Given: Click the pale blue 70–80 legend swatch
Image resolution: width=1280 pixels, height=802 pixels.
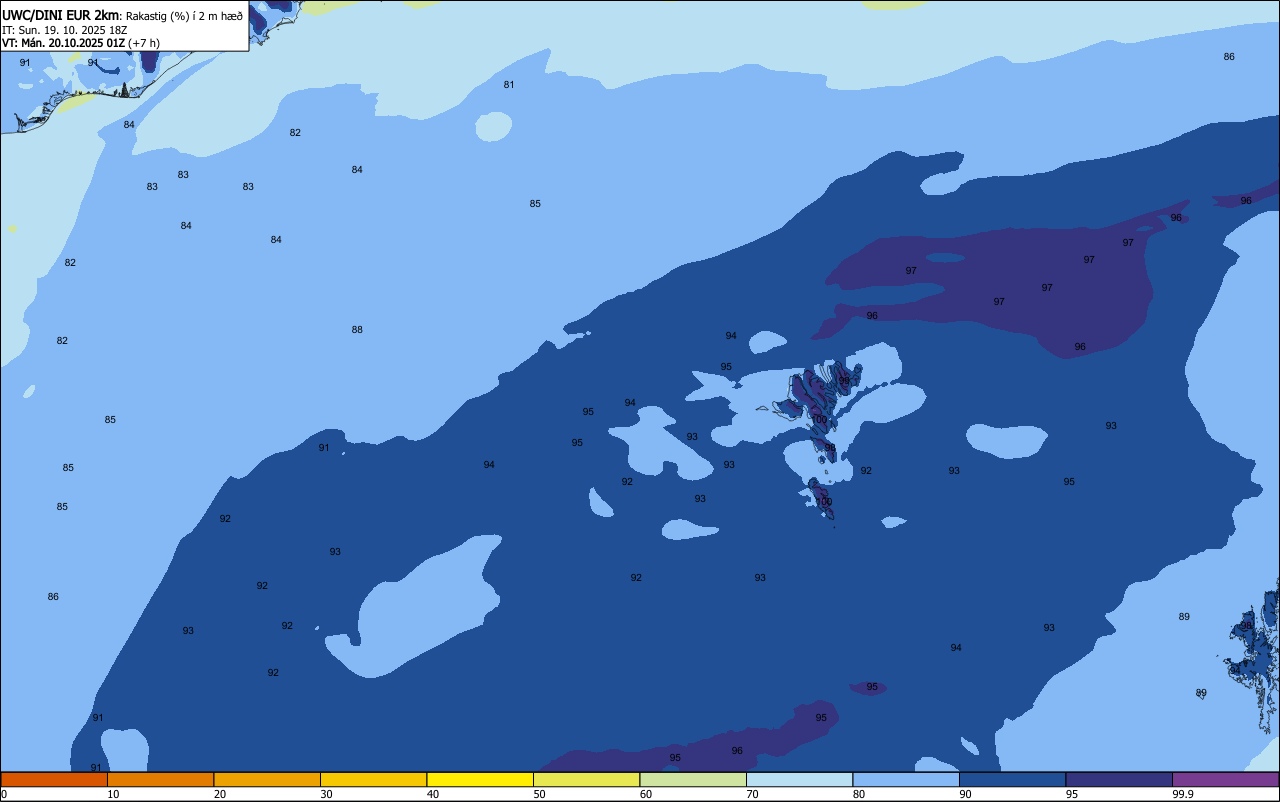Looking at the screenshot, I should pyautogui.click(x=799, y=779).
